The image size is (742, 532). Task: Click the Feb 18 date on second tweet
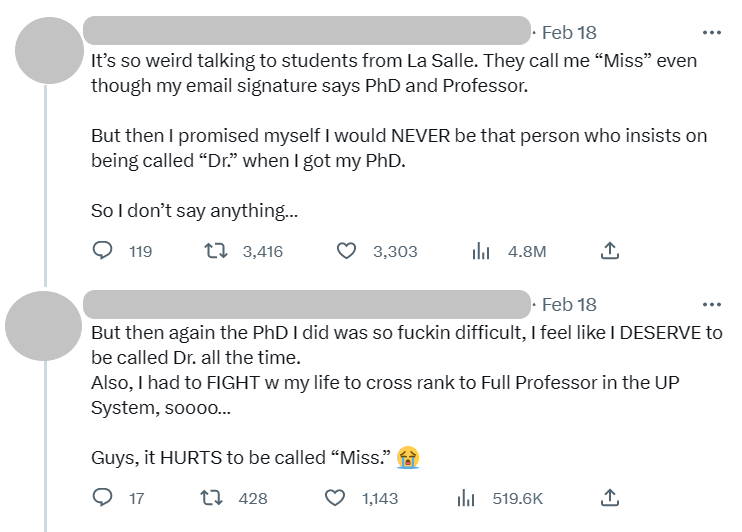pos(569,304)
